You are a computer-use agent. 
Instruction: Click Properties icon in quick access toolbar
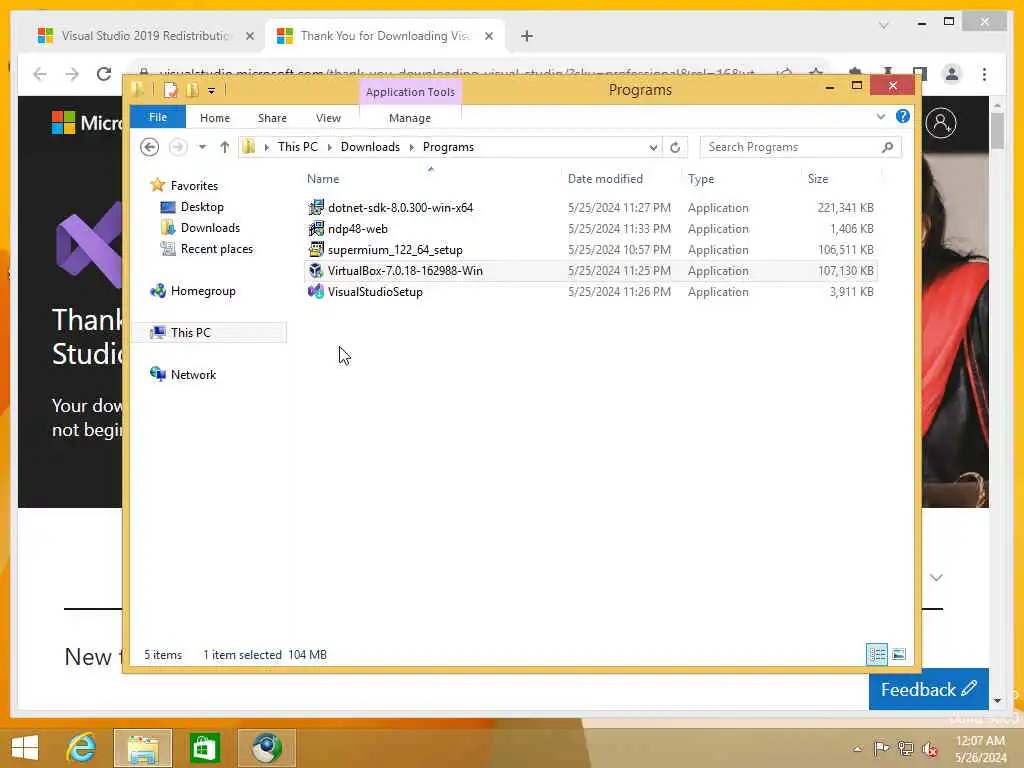pos(170,90)
